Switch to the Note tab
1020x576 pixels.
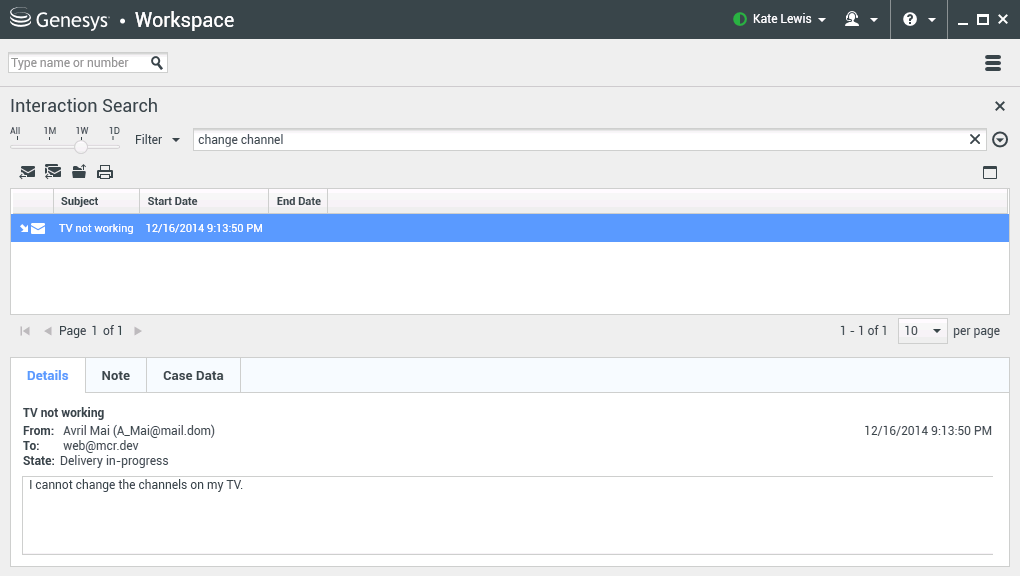point(116,375)
